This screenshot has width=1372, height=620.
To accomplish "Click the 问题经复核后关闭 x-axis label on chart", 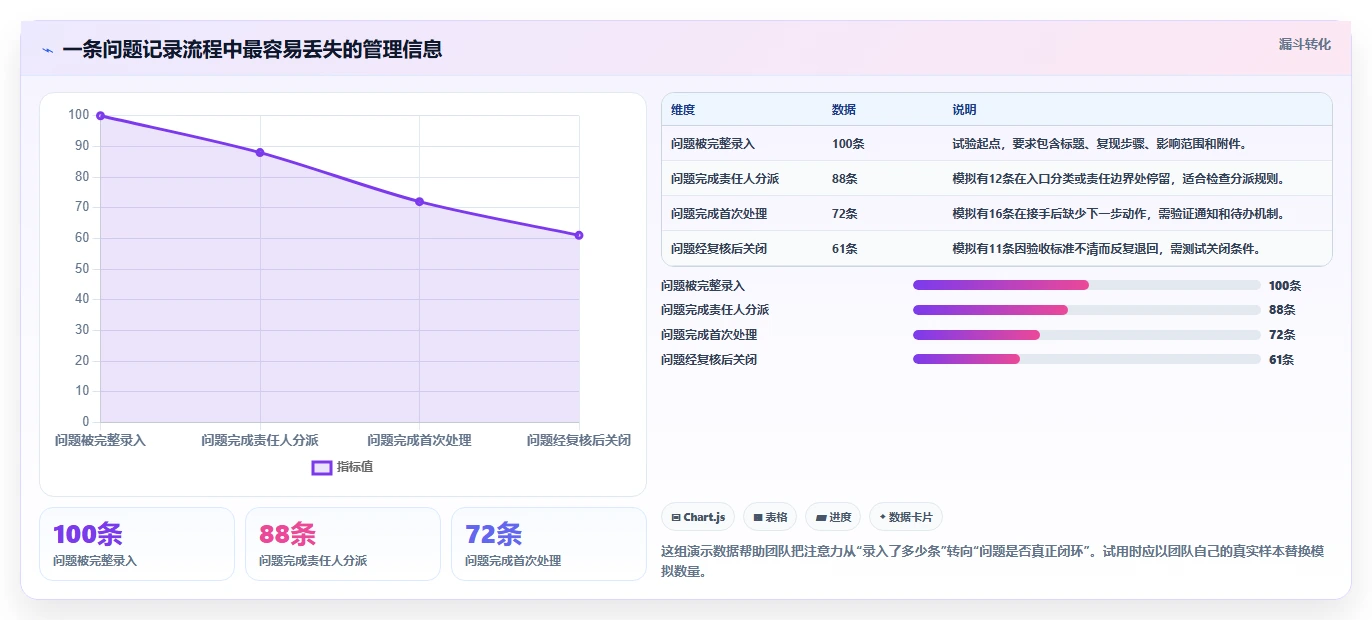I will [x=579, y=441].
